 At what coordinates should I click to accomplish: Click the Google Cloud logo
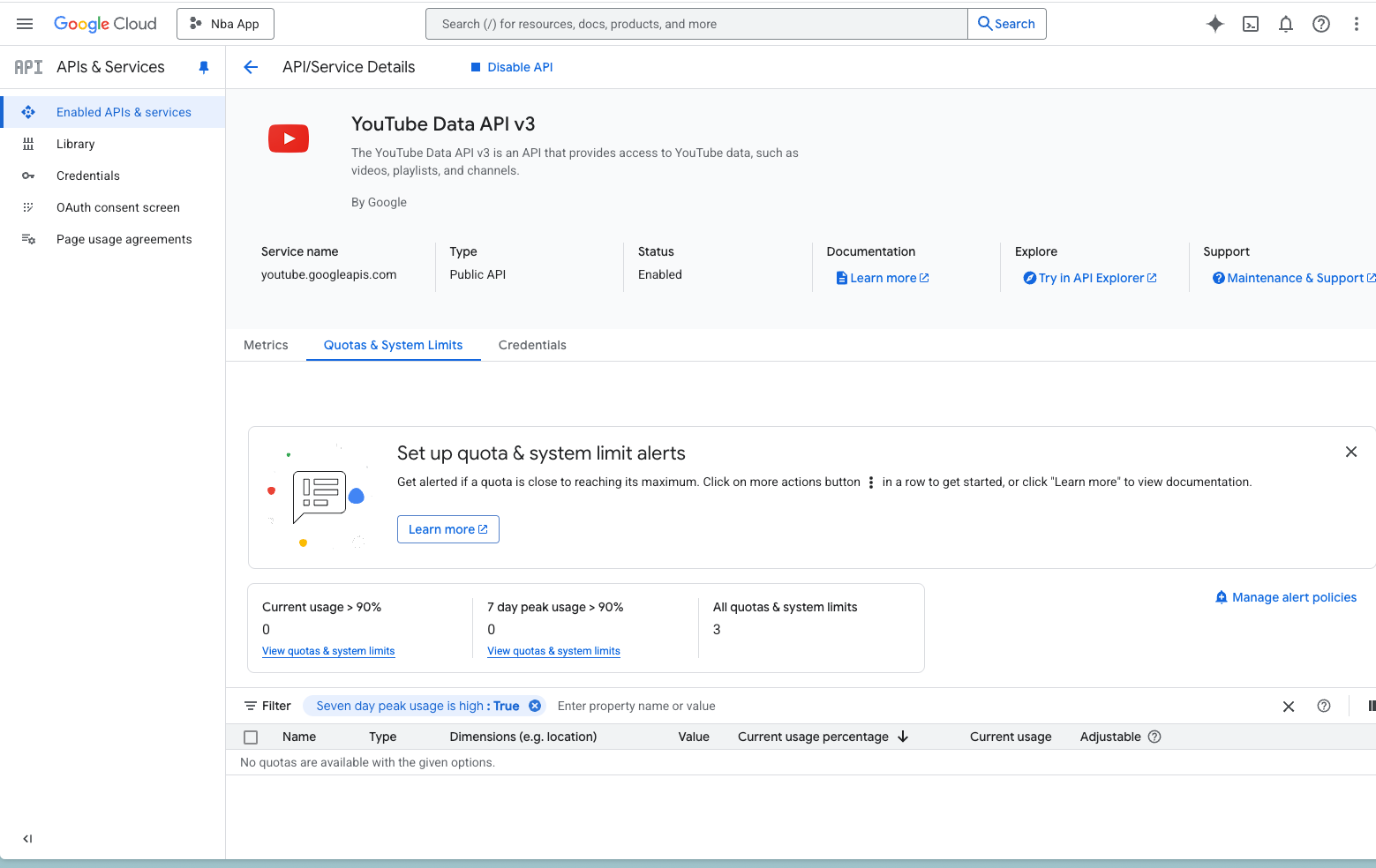tap(105, 24)
